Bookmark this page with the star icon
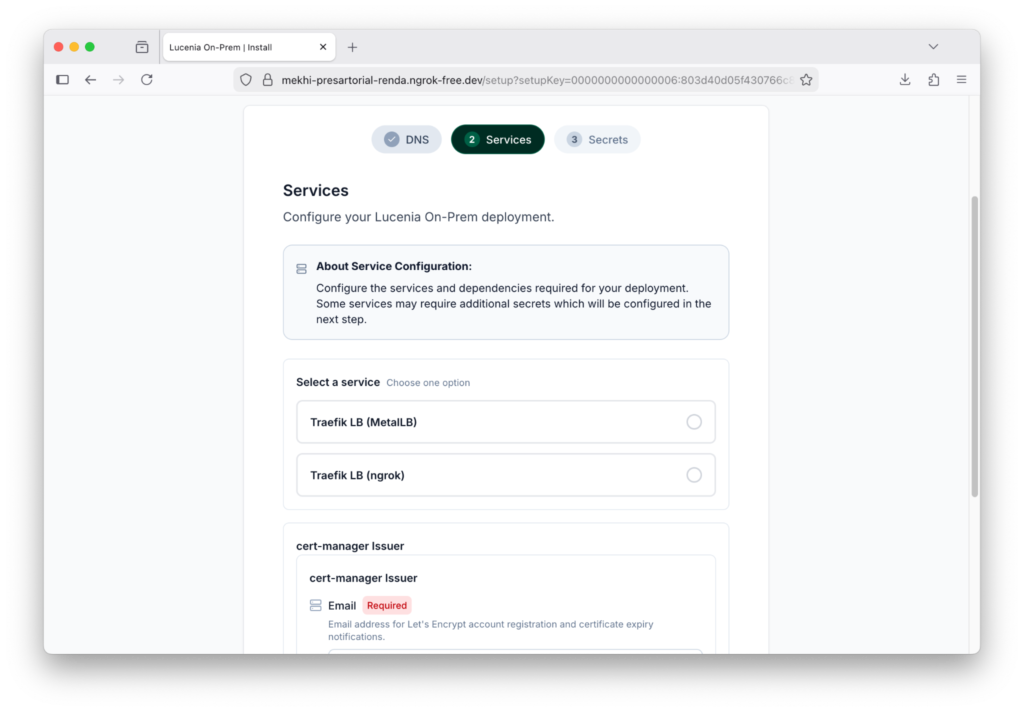This screenshot has width=1024, height=712. point(806,80)
